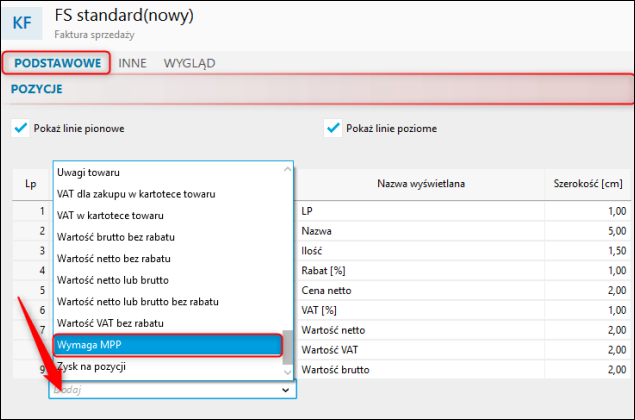Choose Wartość netto lub brutto bez rabatu

tap(168, 302)
